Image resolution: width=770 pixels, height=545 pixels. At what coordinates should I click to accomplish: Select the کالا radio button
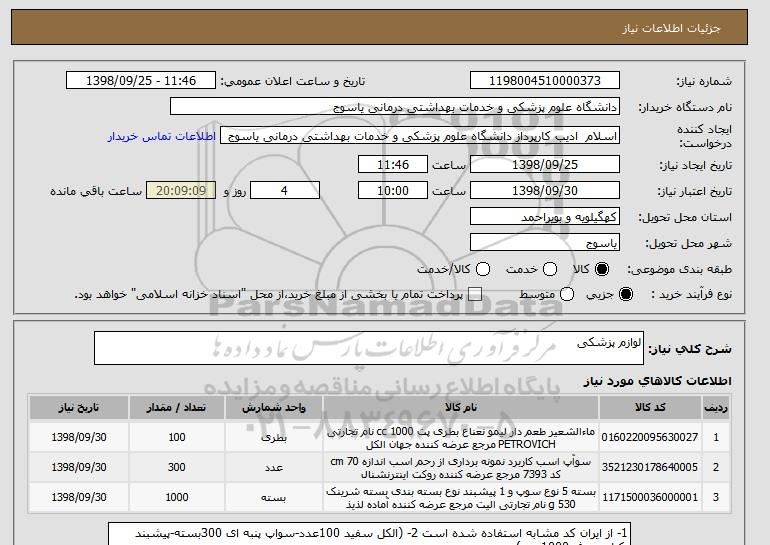click(x=602, y=269)
